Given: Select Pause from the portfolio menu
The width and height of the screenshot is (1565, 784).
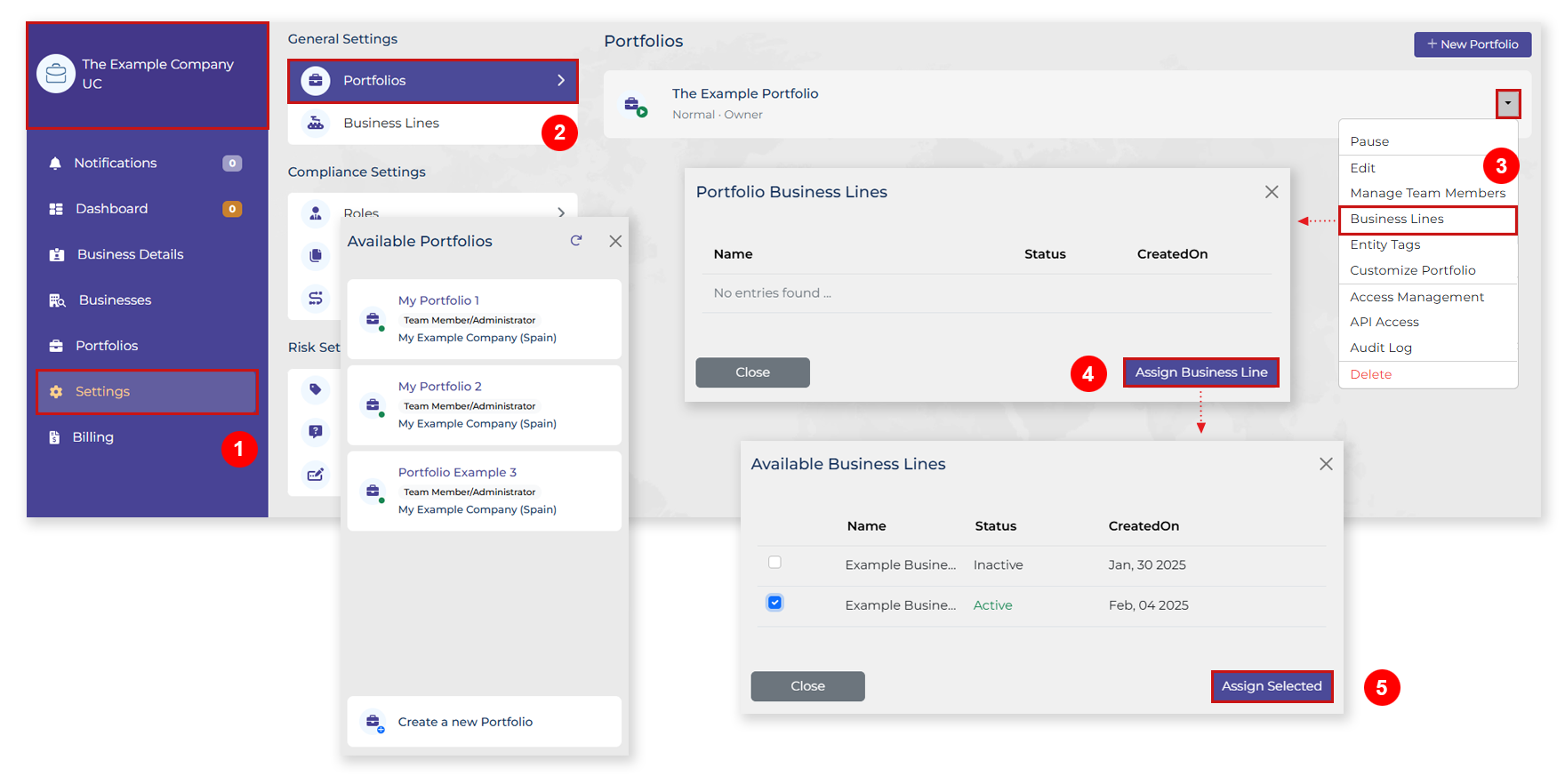Looking at the screenshot, I should click(x=1369, y=141).
